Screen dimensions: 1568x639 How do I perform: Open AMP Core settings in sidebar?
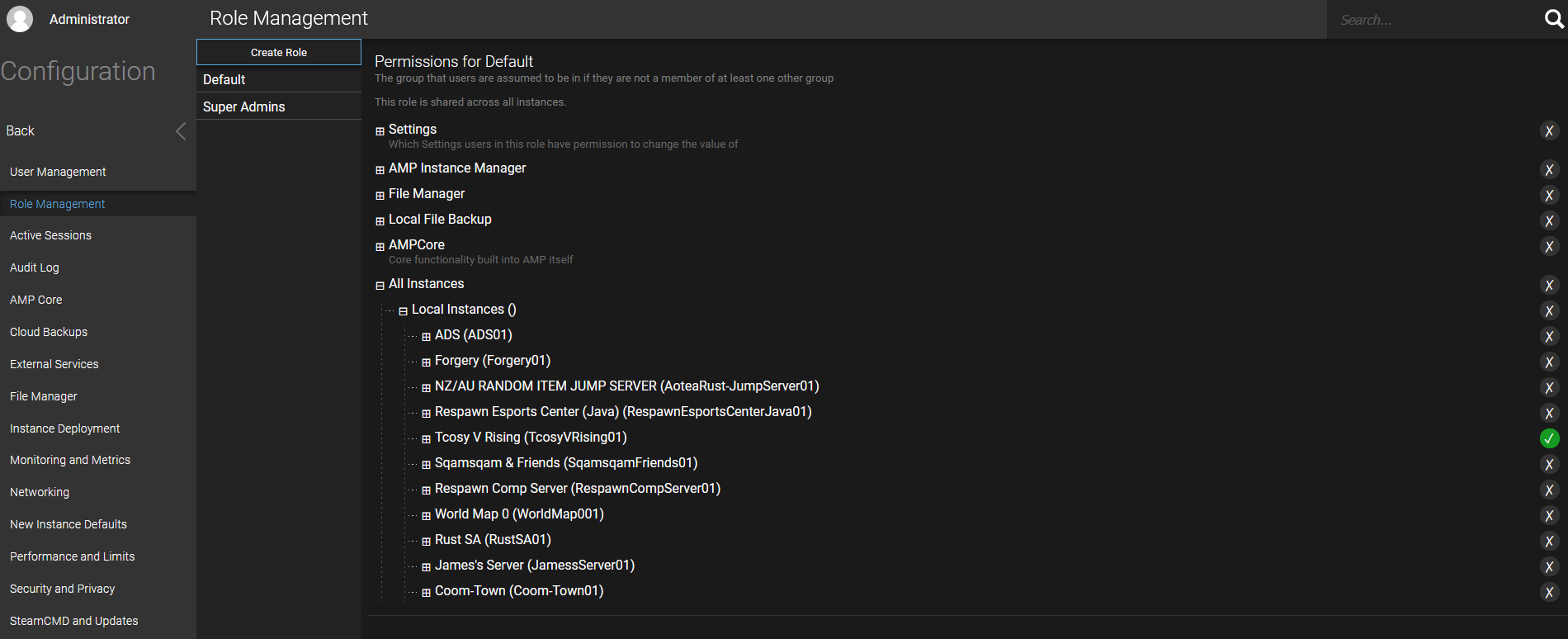pyautogui.click(x=98, y=300)
